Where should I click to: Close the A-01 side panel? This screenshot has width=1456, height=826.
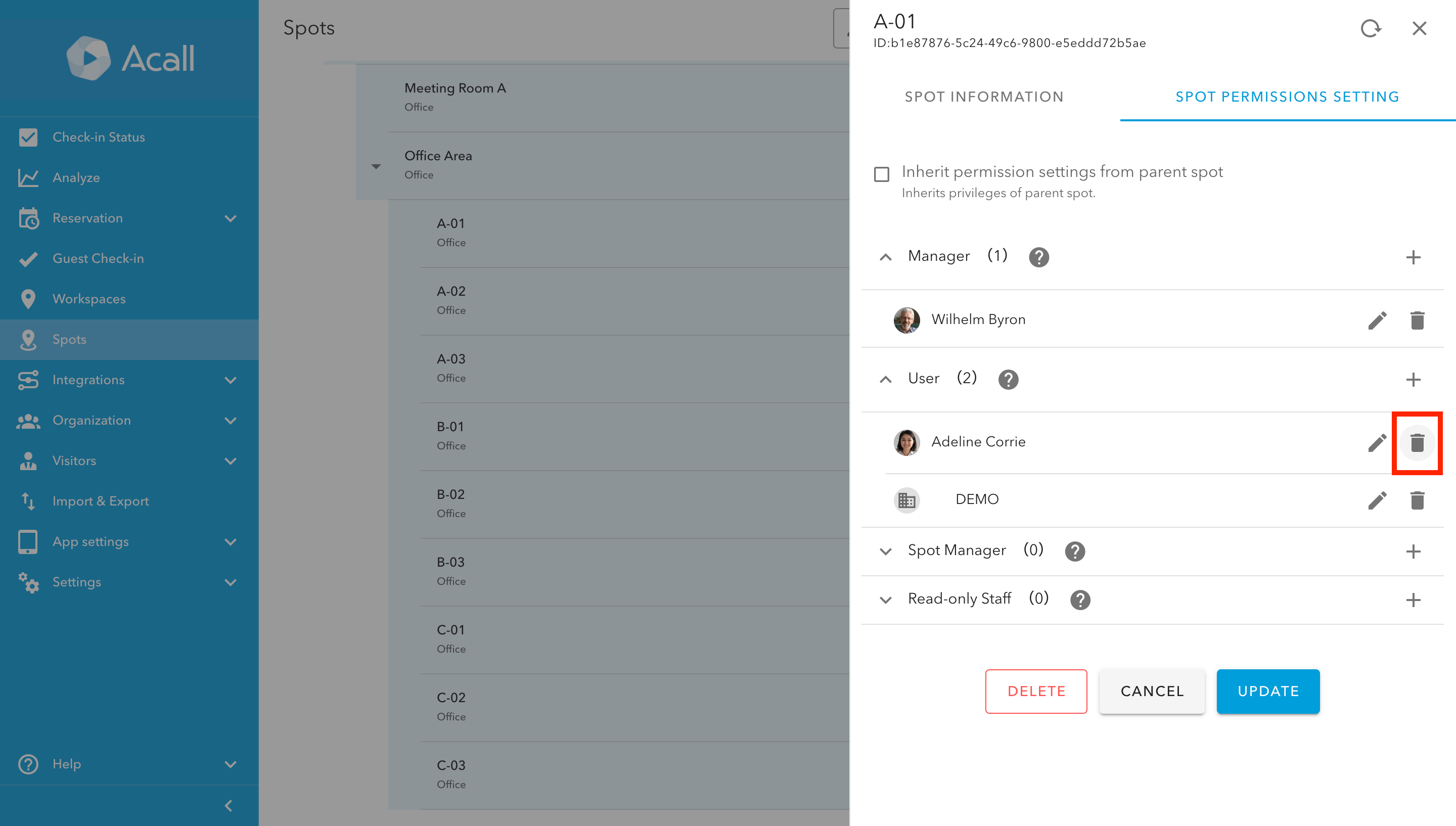coord(1419,28)
